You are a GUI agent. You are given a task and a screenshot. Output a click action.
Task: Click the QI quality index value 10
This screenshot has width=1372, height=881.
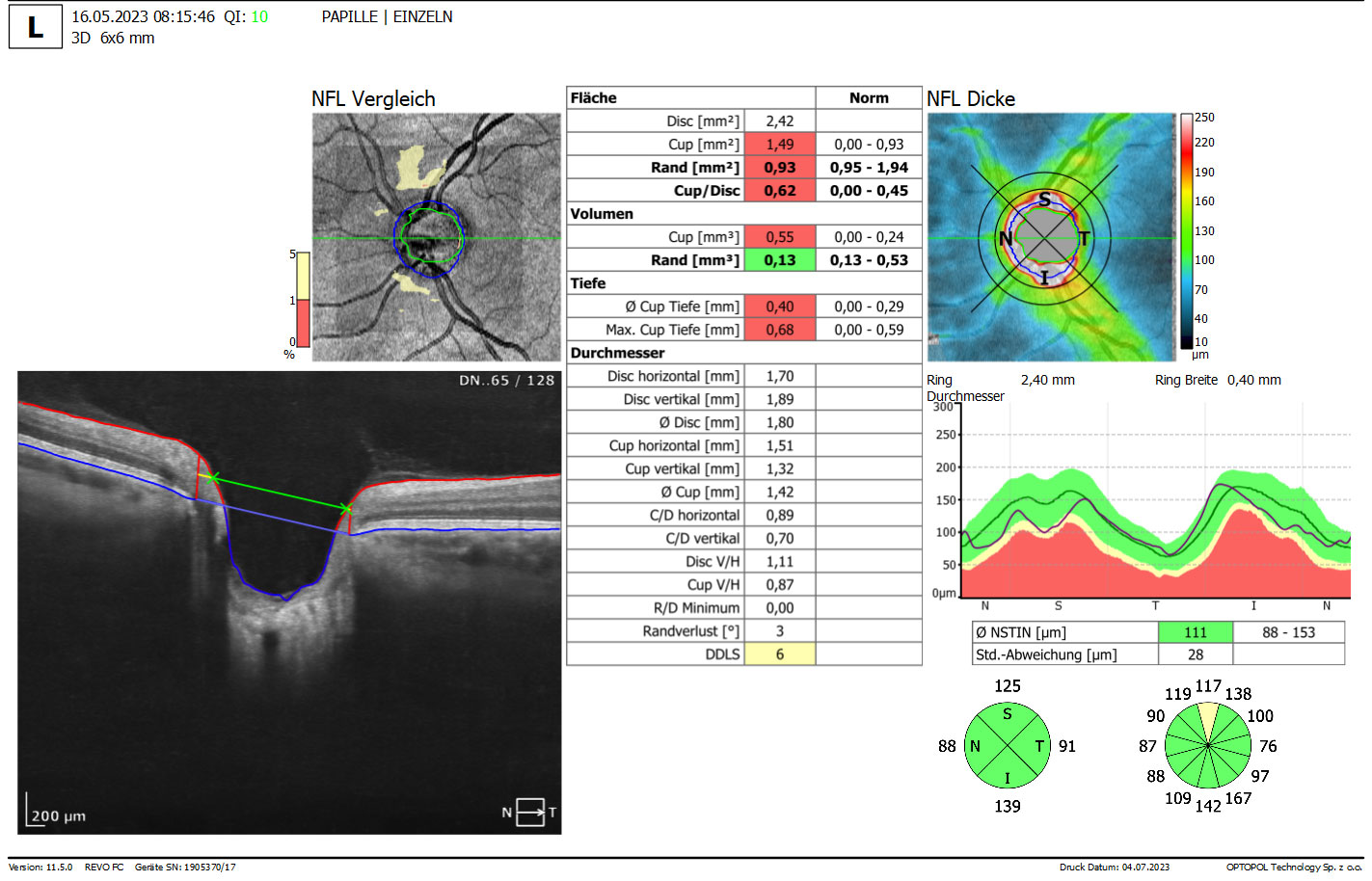259,16
